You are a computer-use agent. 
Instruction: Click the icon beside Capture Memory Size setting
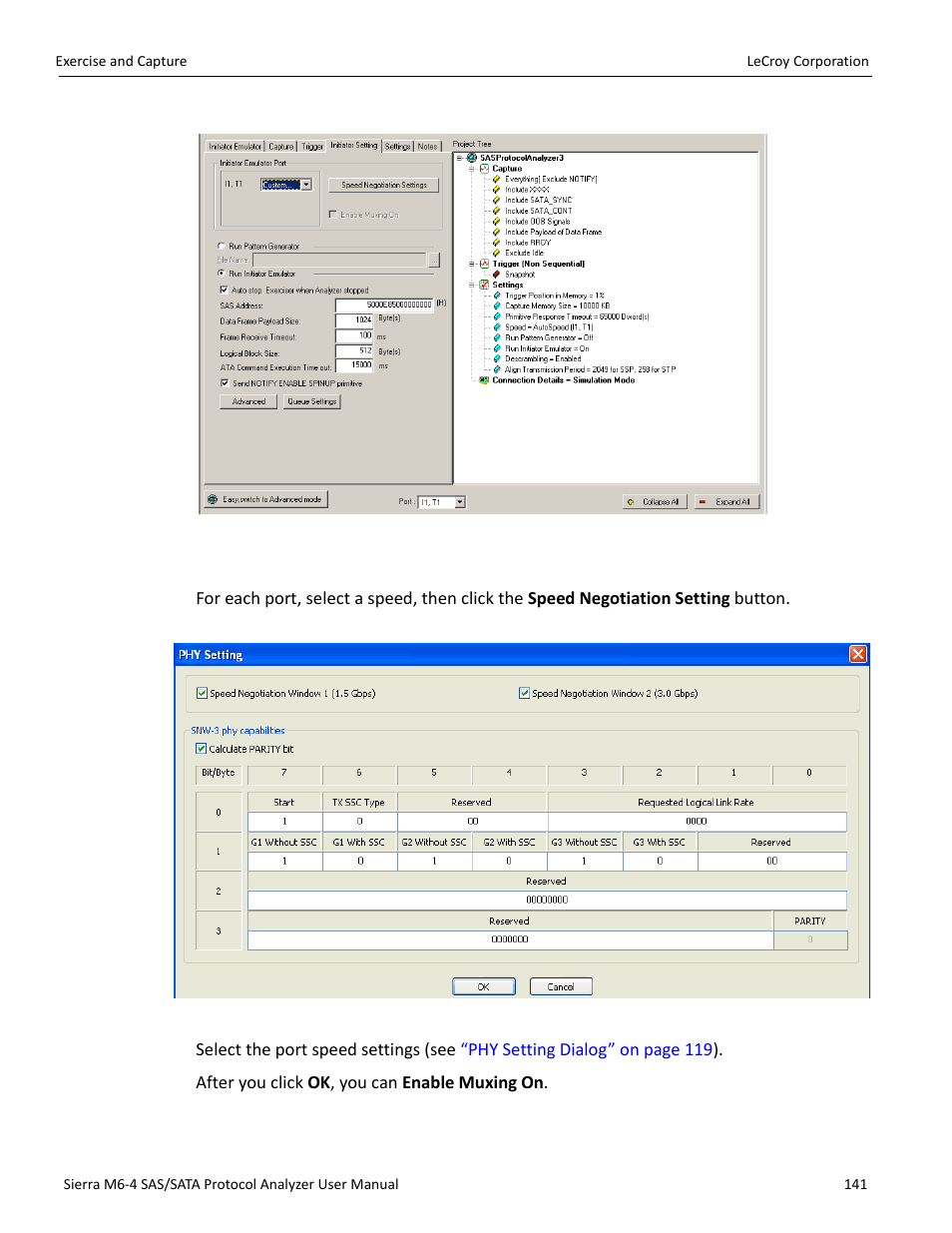tap(497, 307)
